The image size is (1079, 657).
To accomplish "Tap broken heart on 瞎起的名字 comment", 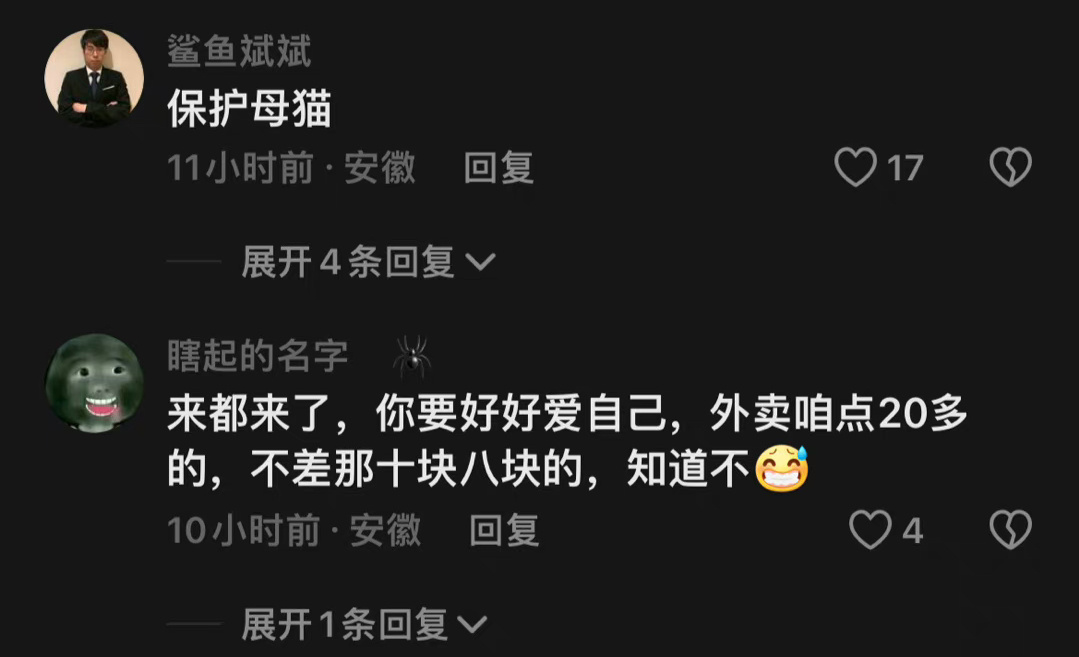I will (1010, 530).
